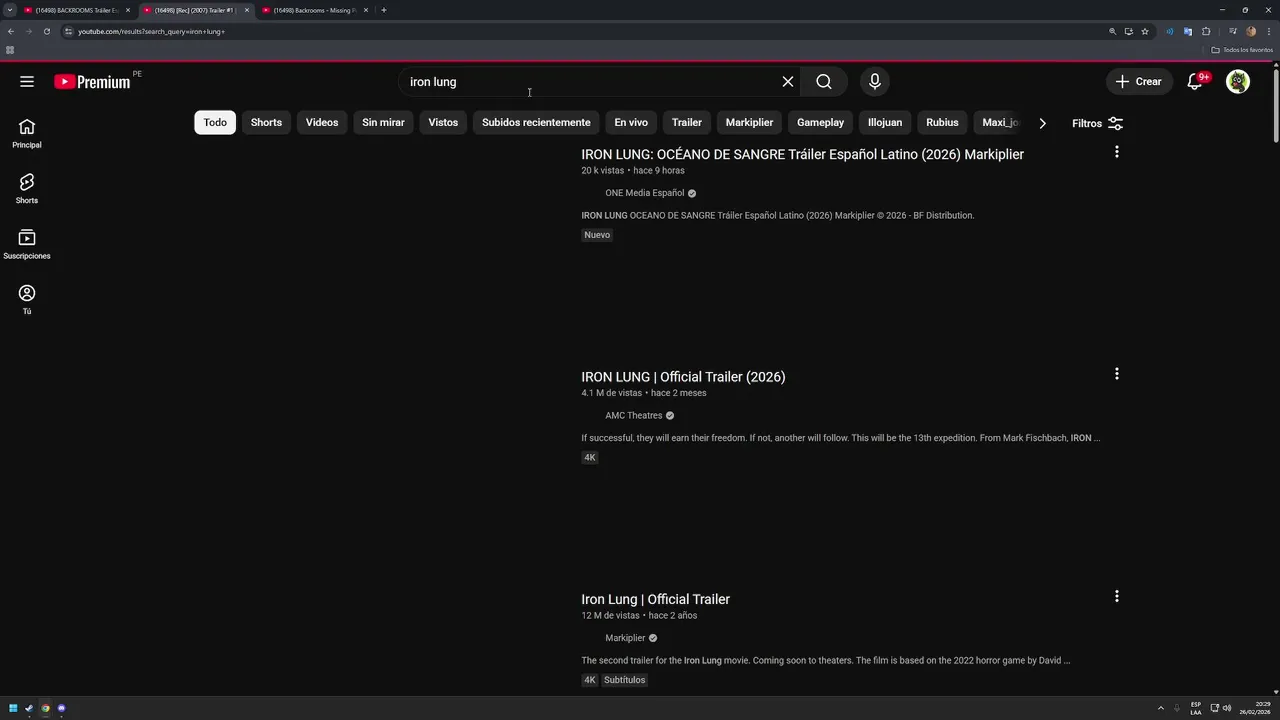Run search with magnifier button

pyautogui.click(x=824, y=82)
